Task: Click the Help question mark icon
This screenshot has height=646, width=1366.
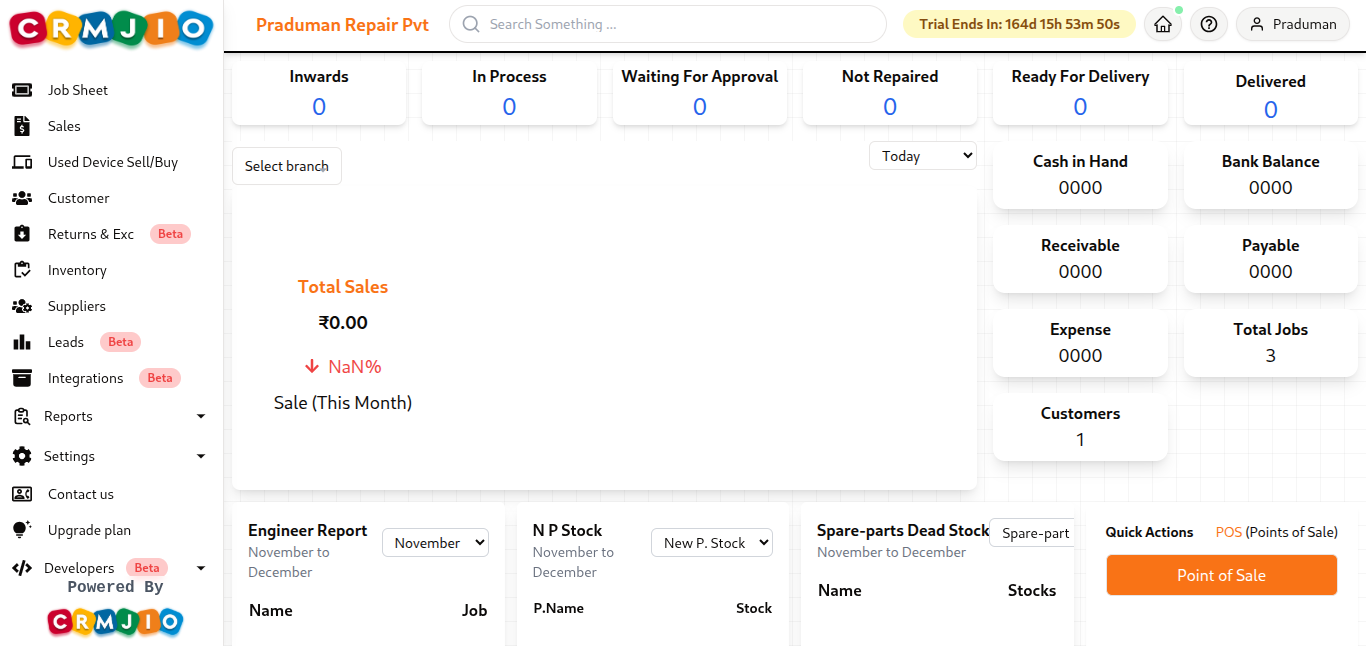Action: (1208, 23)
